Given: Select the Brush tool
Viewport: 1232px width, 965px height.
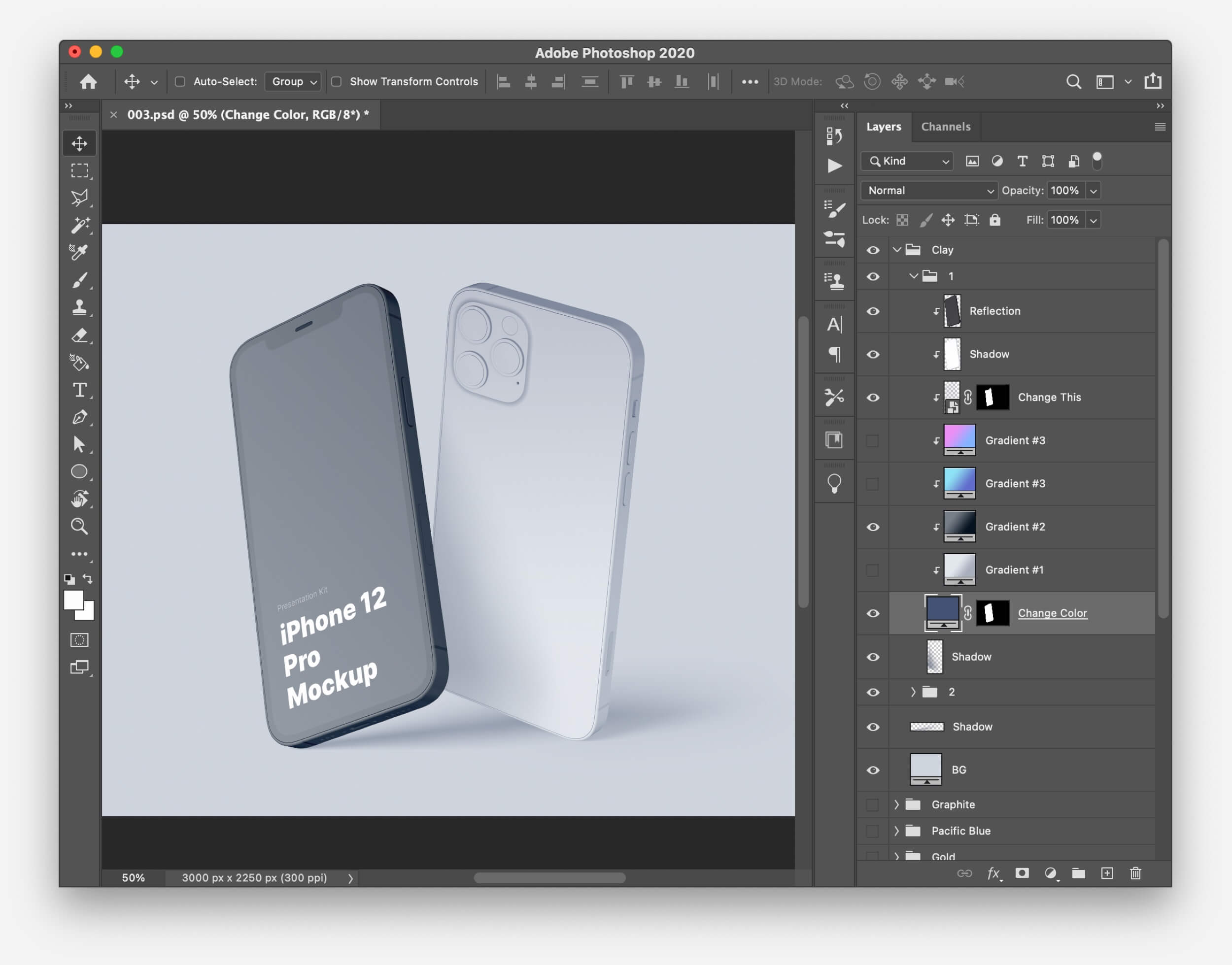Looking at the screenshot, I should tap(79, 280).
